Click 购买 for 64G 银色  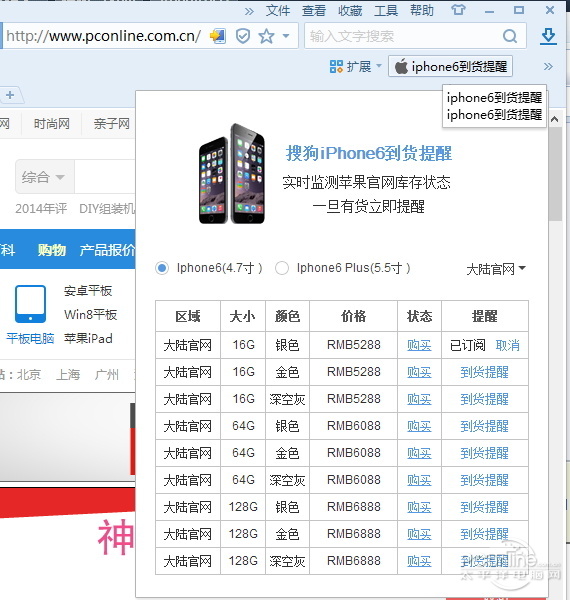point(419,426)
